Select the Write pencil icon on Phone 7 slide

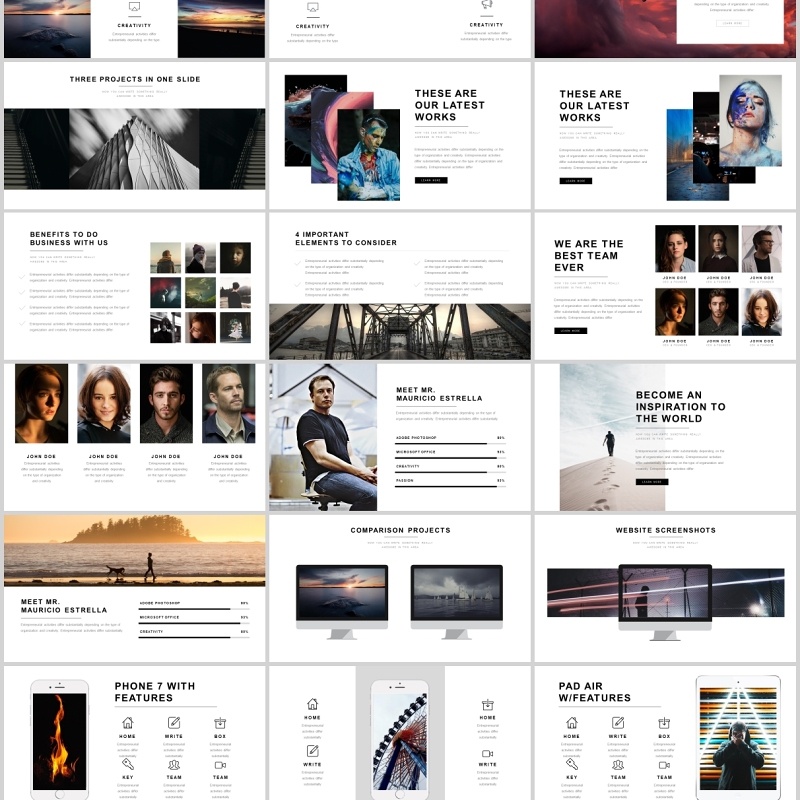tap(174, 722)
